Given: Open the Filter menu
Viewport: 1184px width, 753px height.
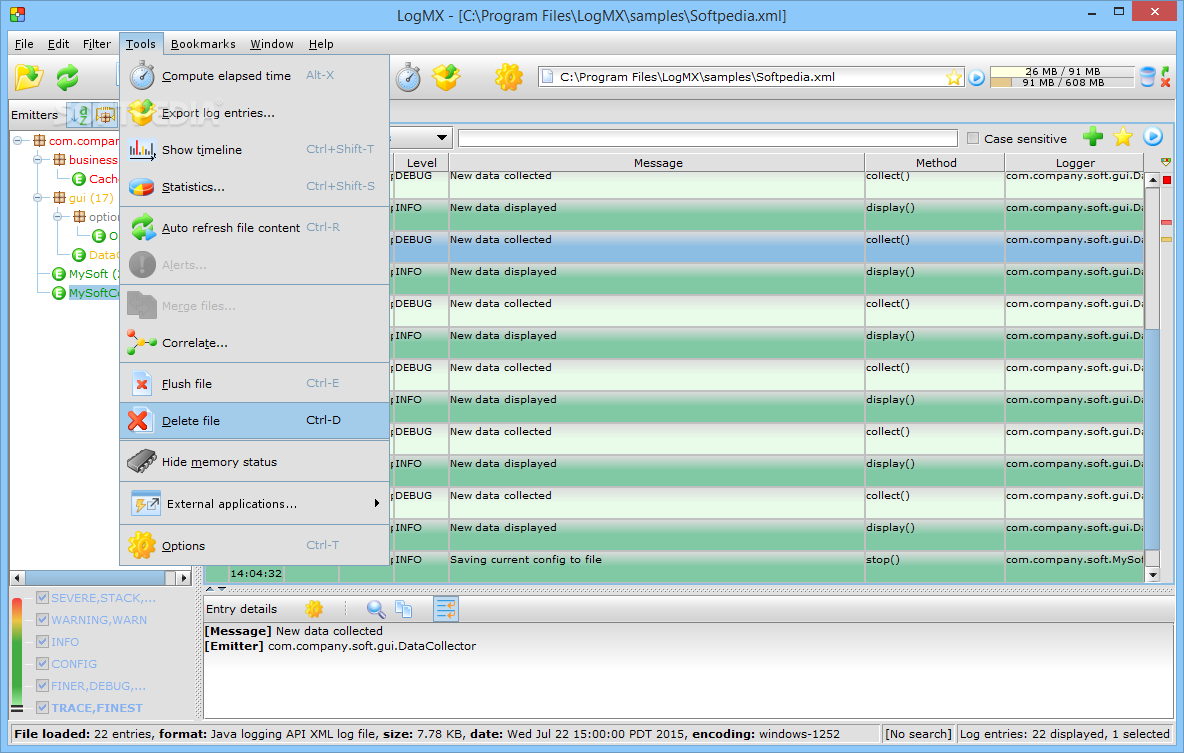Looking at the screenshot, I should pyautogui.click(x=97, y=44).
